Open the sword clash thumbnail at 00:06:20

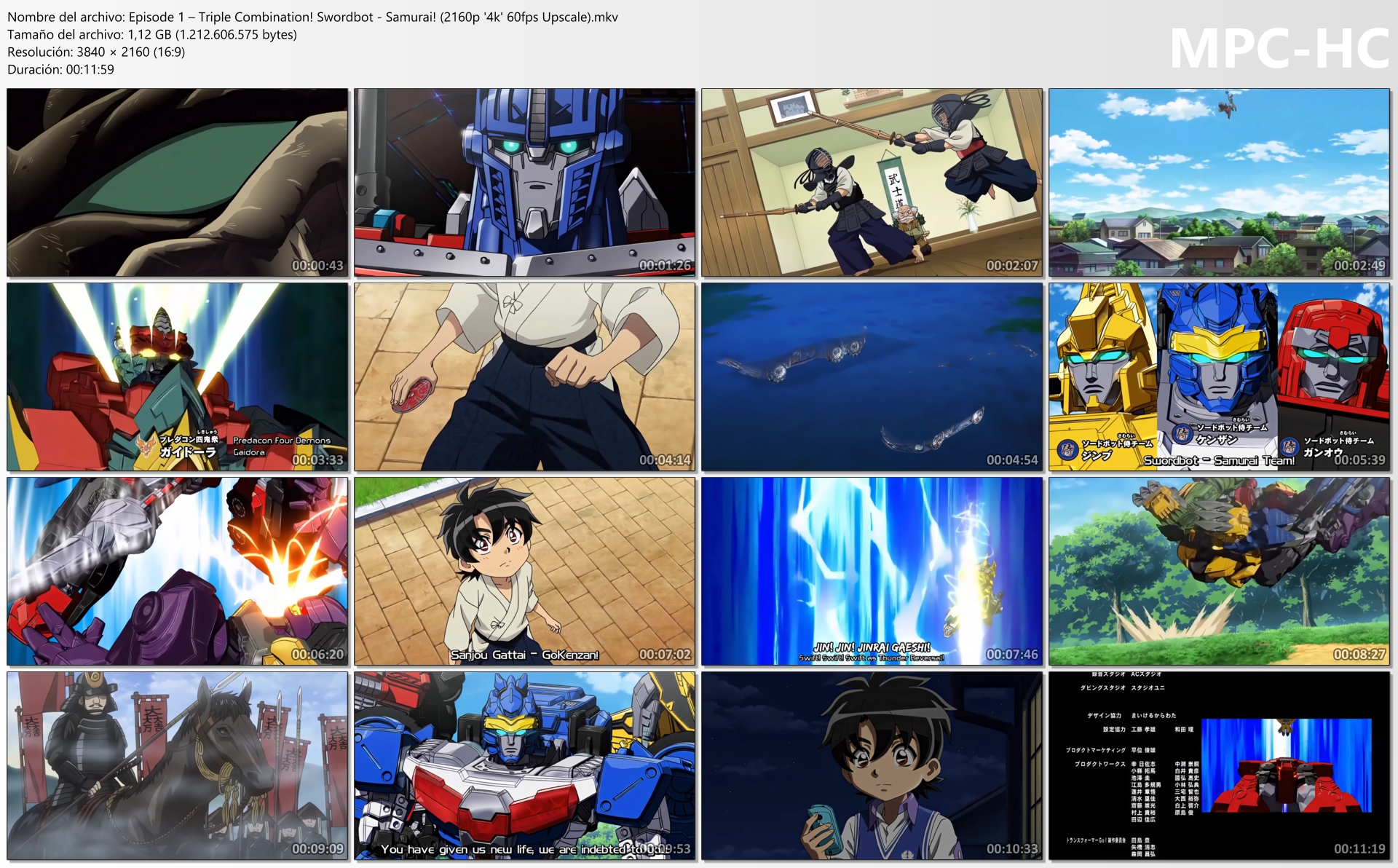178,572
